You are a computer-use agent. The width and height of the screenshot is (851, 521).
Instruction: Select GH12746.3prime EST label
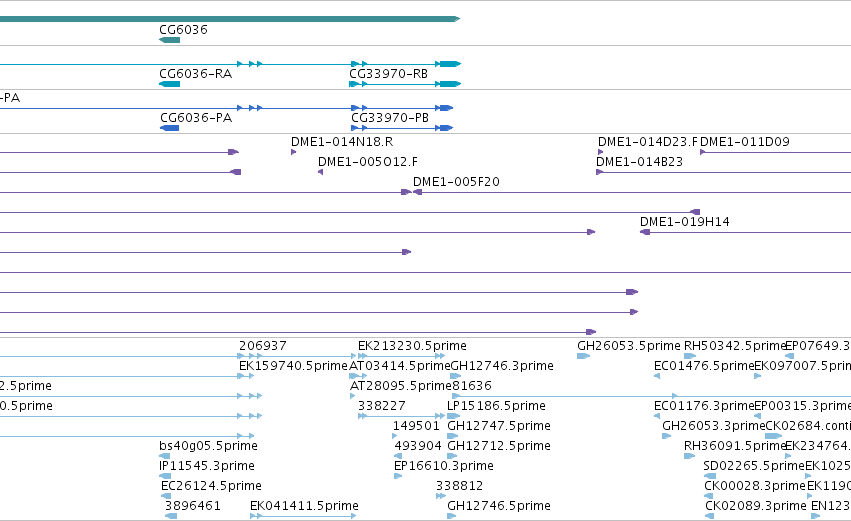click(x=502, y=366)
